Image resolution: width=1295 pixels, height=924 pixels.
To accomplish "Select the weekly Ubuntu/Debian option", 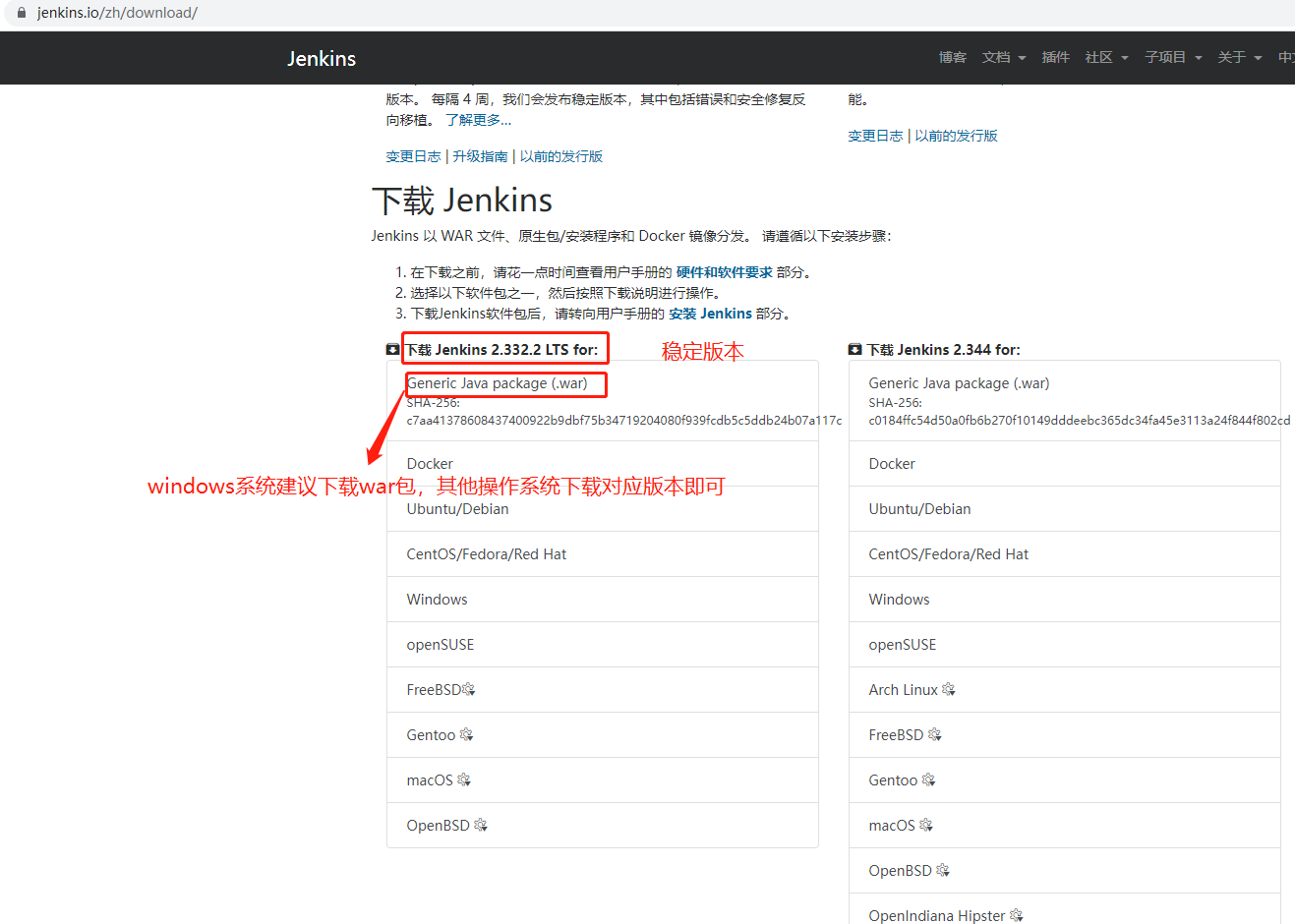I will point(1065,509).
